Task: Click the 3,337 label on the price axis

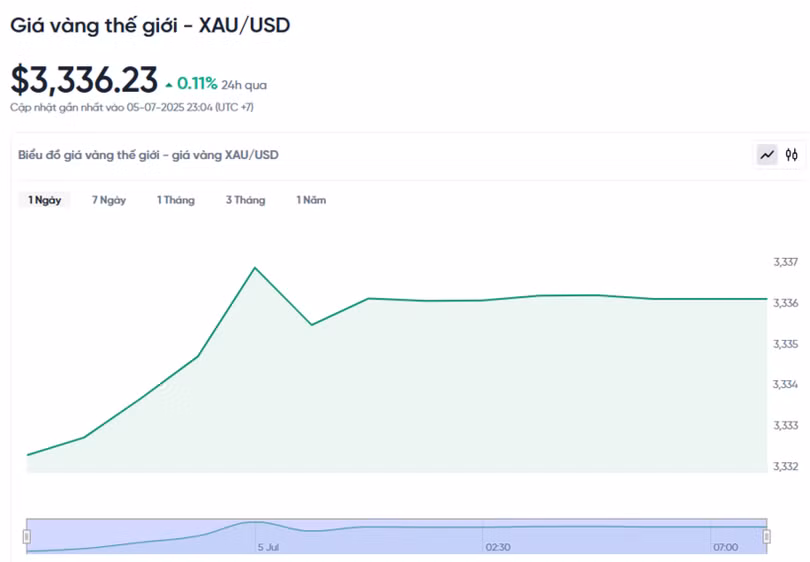Action: click(x=785, y=262)
